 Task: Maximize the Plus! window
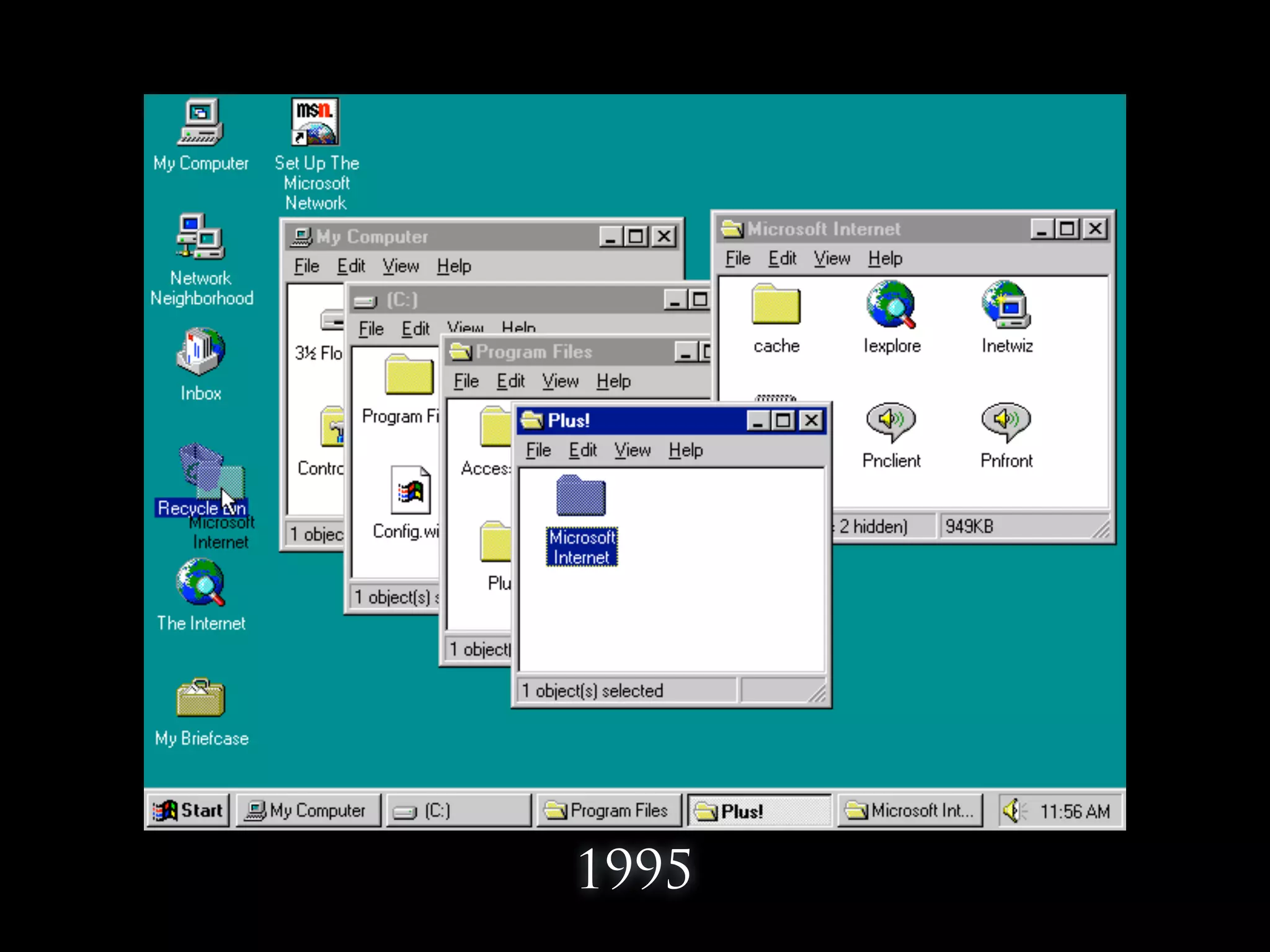point(783,421)
